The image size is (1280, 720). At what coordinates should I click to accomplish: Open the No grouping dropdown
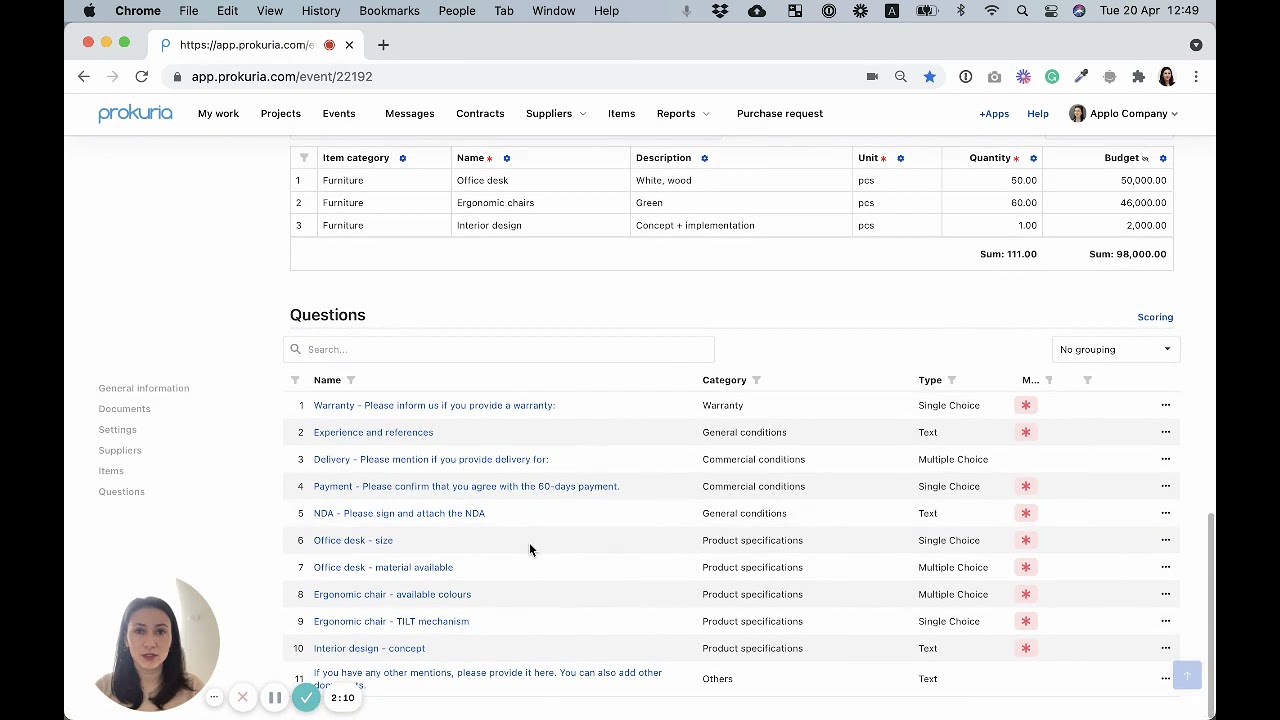1115,349
